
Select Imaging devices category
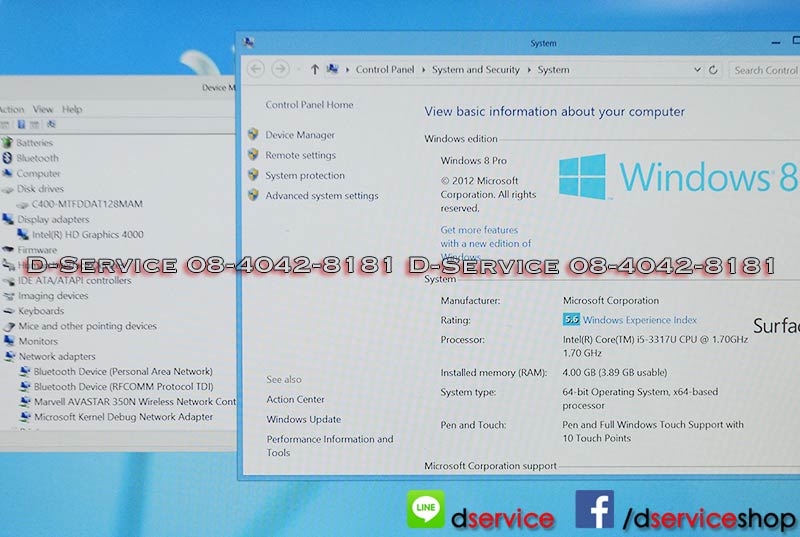pyautogui.click(x=53, y=296)
